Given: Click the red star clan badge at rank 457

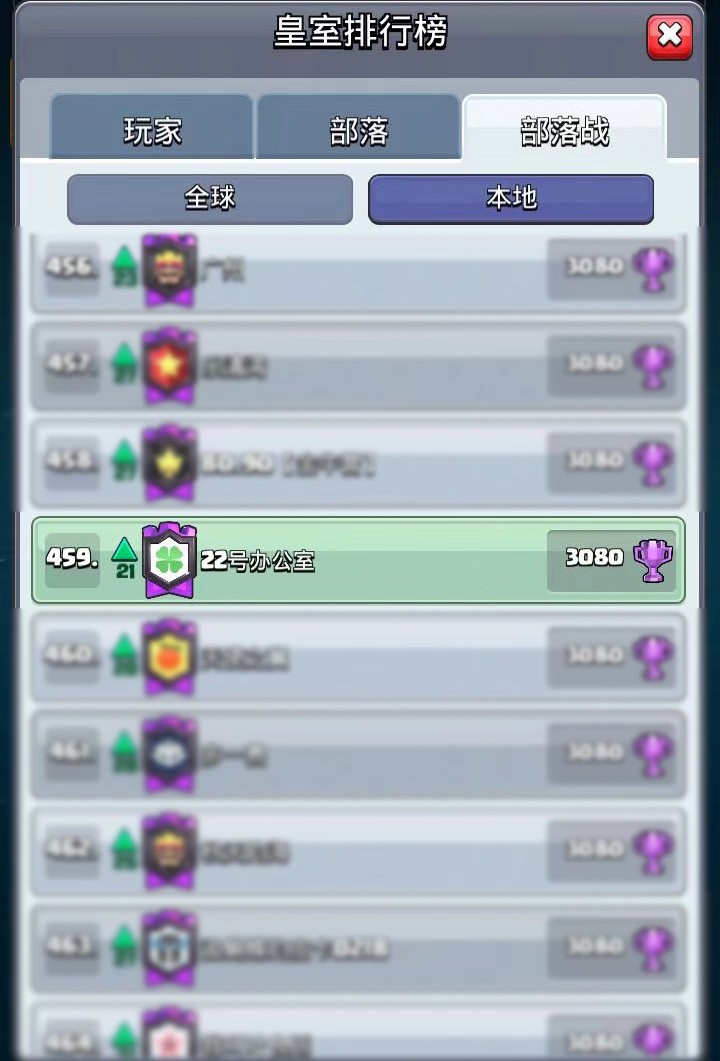Looking at the screenshot, I should pos(170,366).
